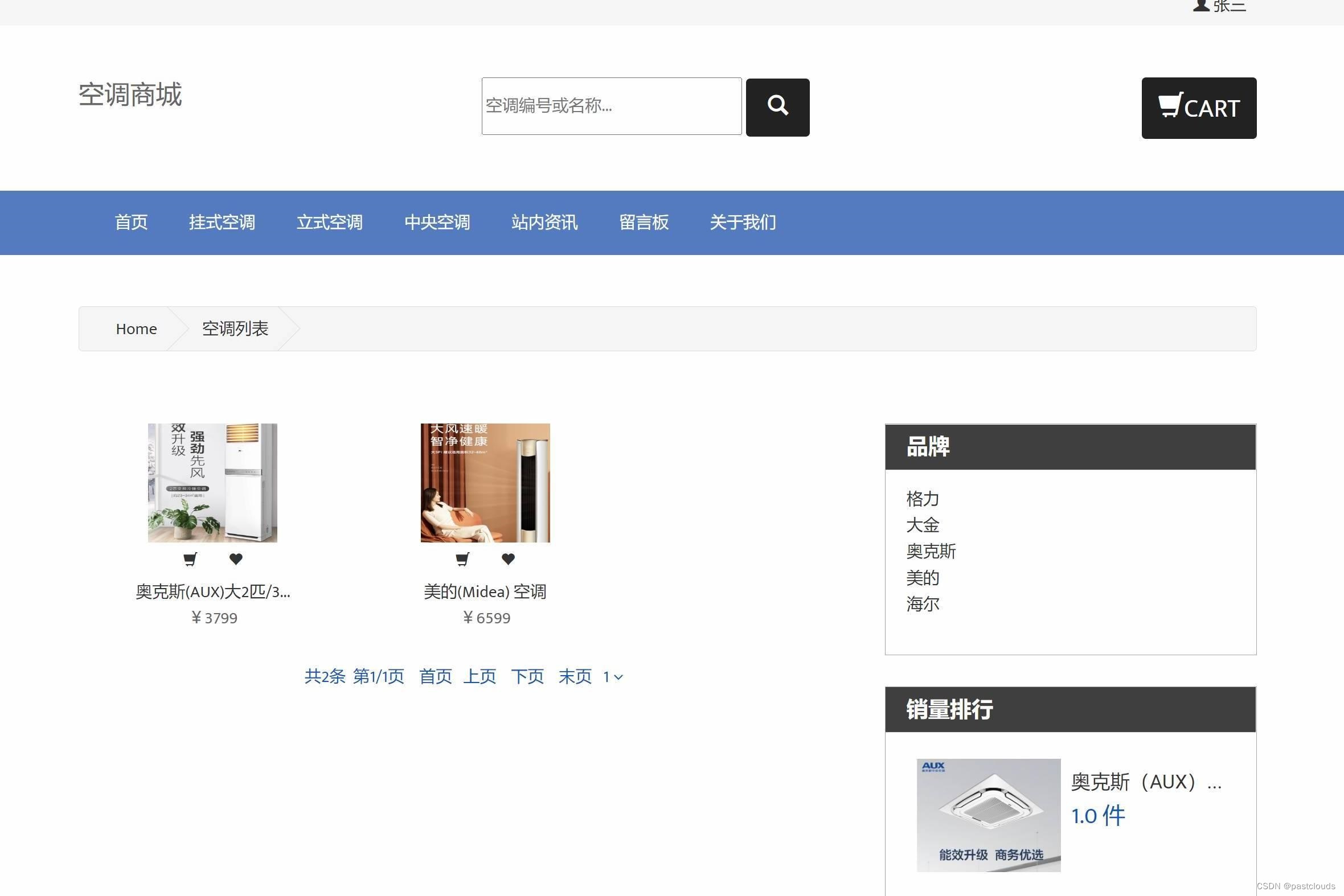The image size is (1344, 896).
Task: Toggle the heart favorite on the 奥克斯 product
Action: tap(236, 559)
